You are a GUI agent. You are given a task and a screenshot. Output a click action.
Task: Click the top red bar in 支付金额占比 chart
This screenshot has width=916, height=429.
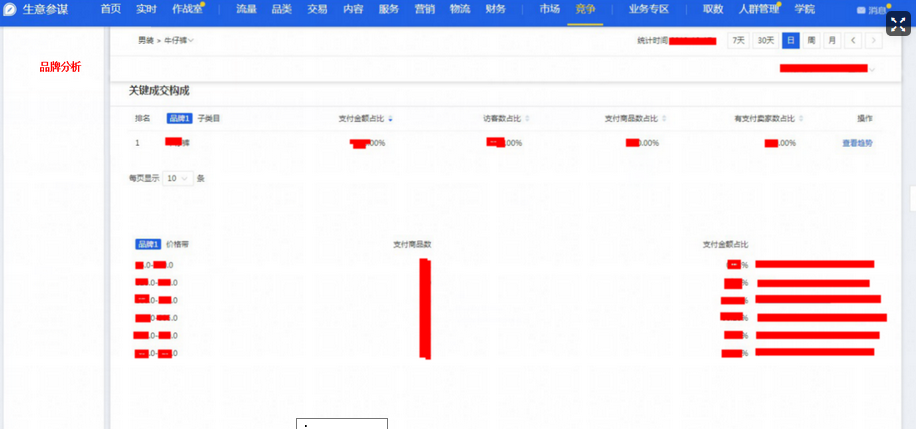(x=814, y=264)
